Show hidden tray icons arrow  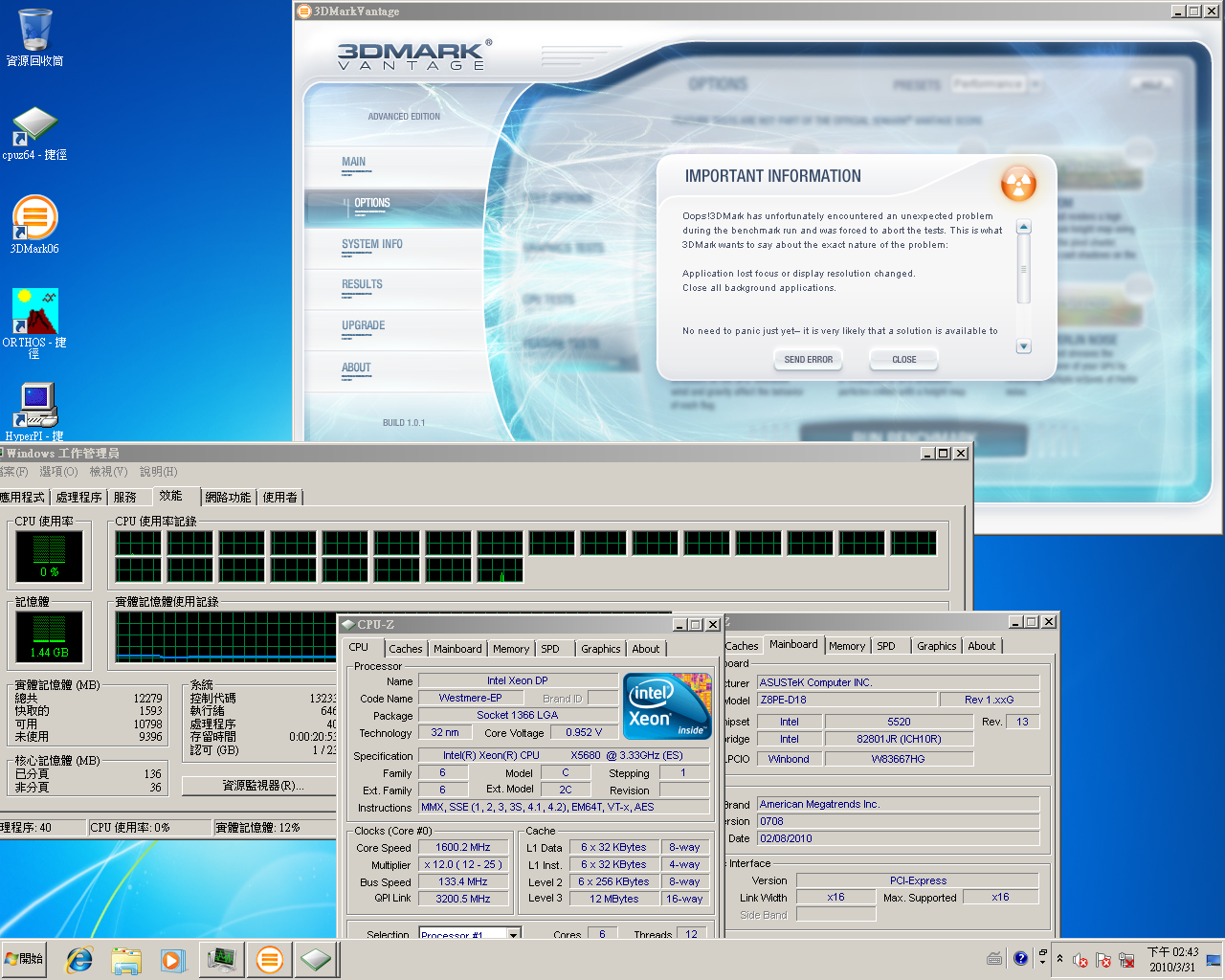pos(1059,959)
